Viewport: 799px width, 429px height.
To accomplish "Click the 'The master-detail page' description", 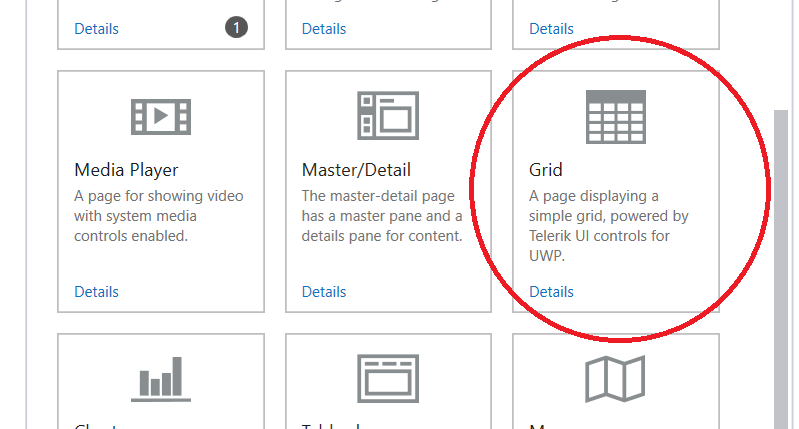I will coord(382,216).
